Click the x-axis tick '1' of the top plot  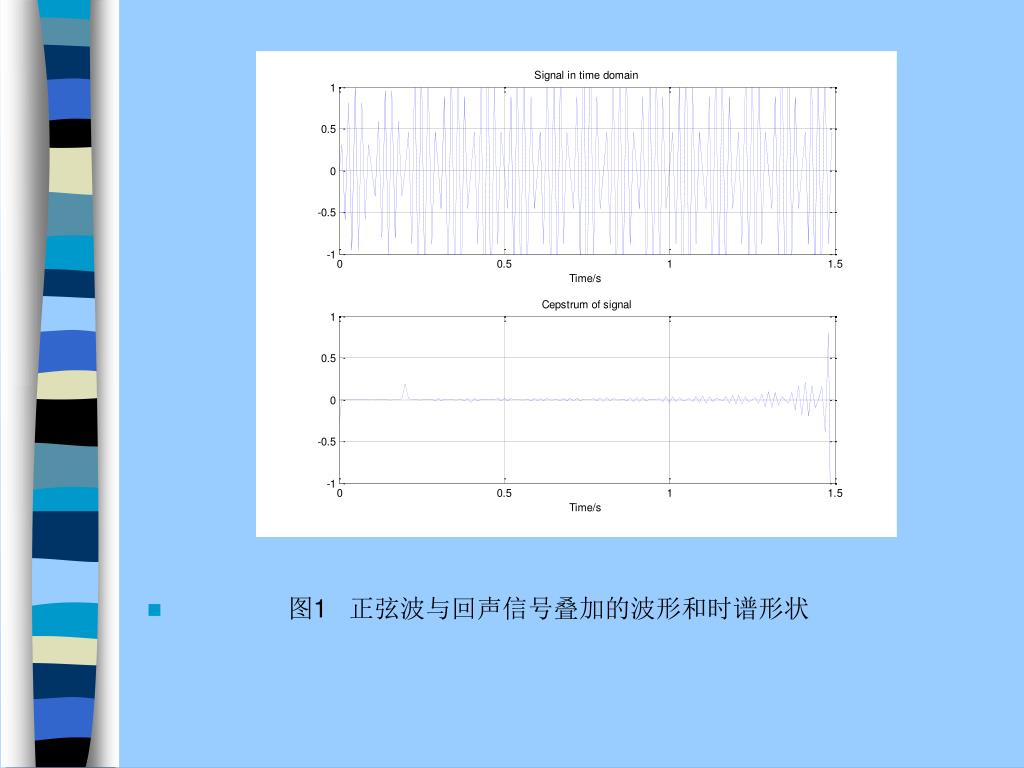(x=669, y=264)
